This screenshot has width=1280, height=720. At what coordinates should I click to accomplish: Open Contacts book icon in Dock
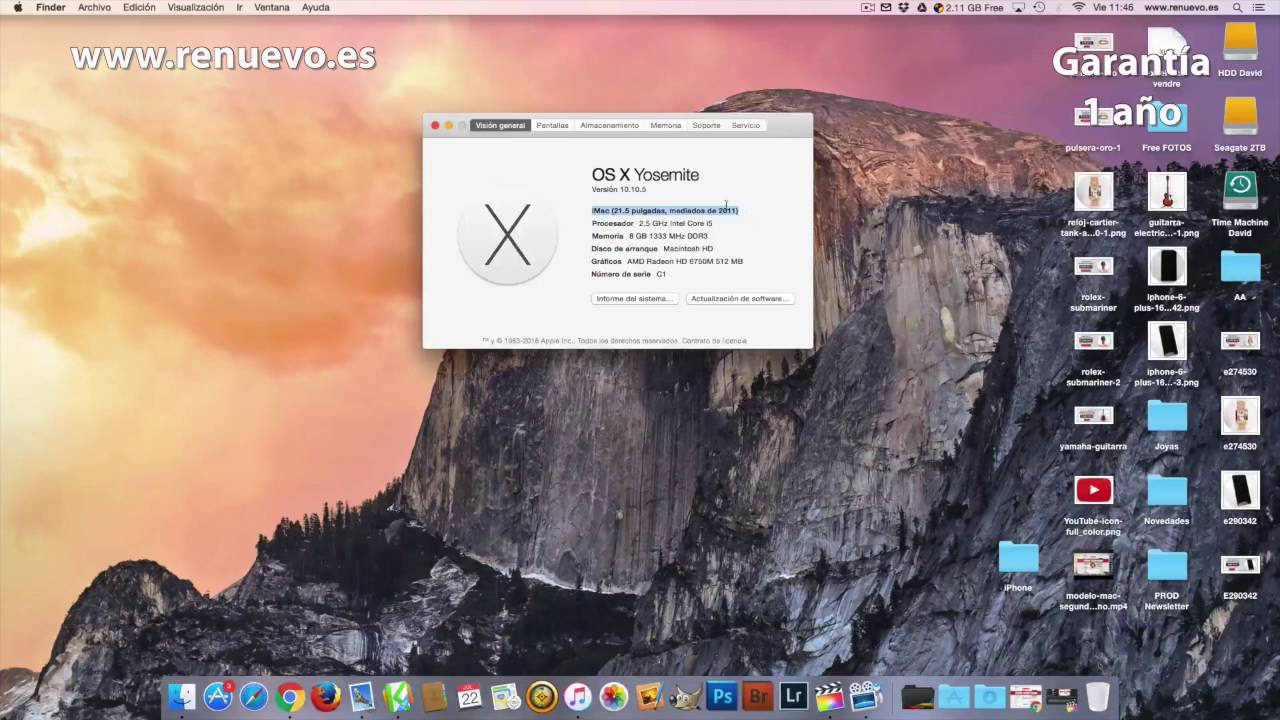click(434, 696)
